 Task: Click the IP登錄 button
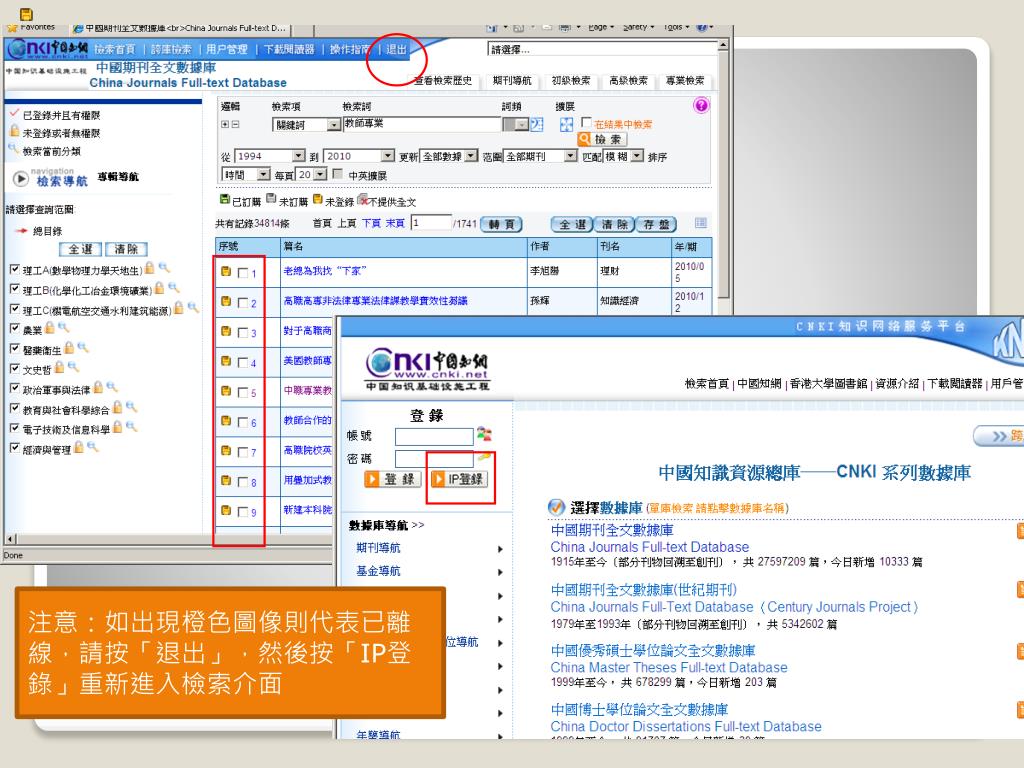pos(458,479)
